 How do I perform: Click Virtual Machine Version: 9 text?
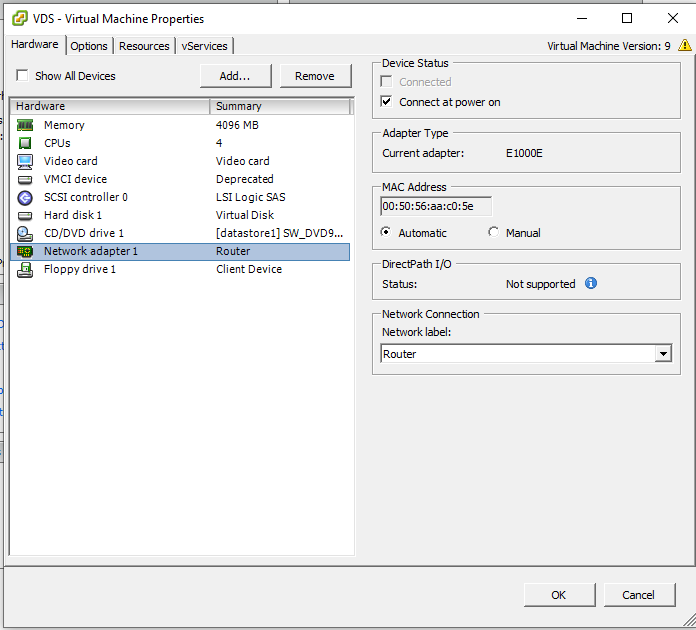click(609, 46)
